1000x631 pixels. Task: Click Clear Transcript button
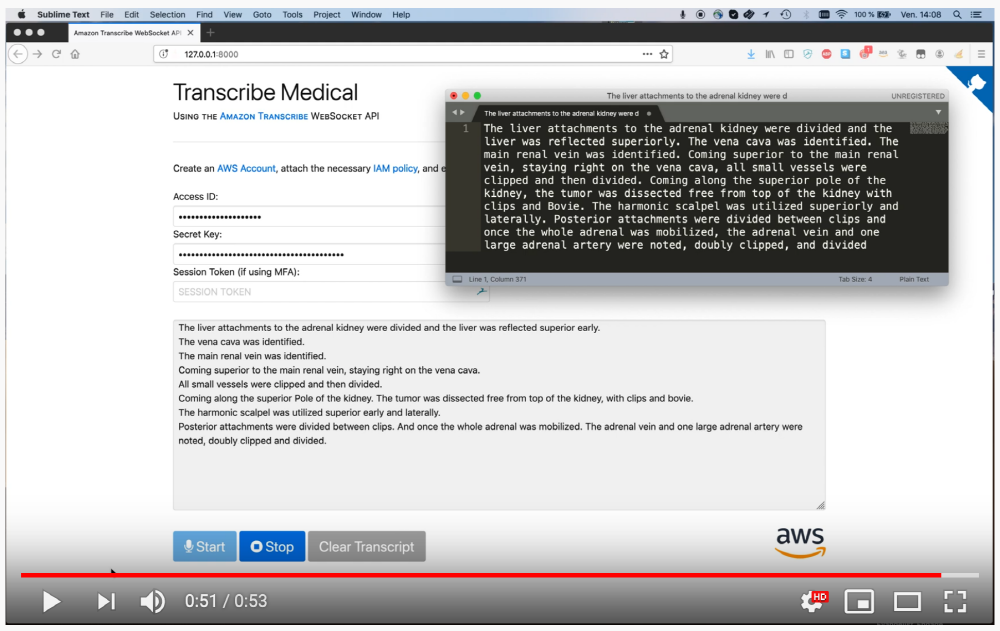pos(366,547)
